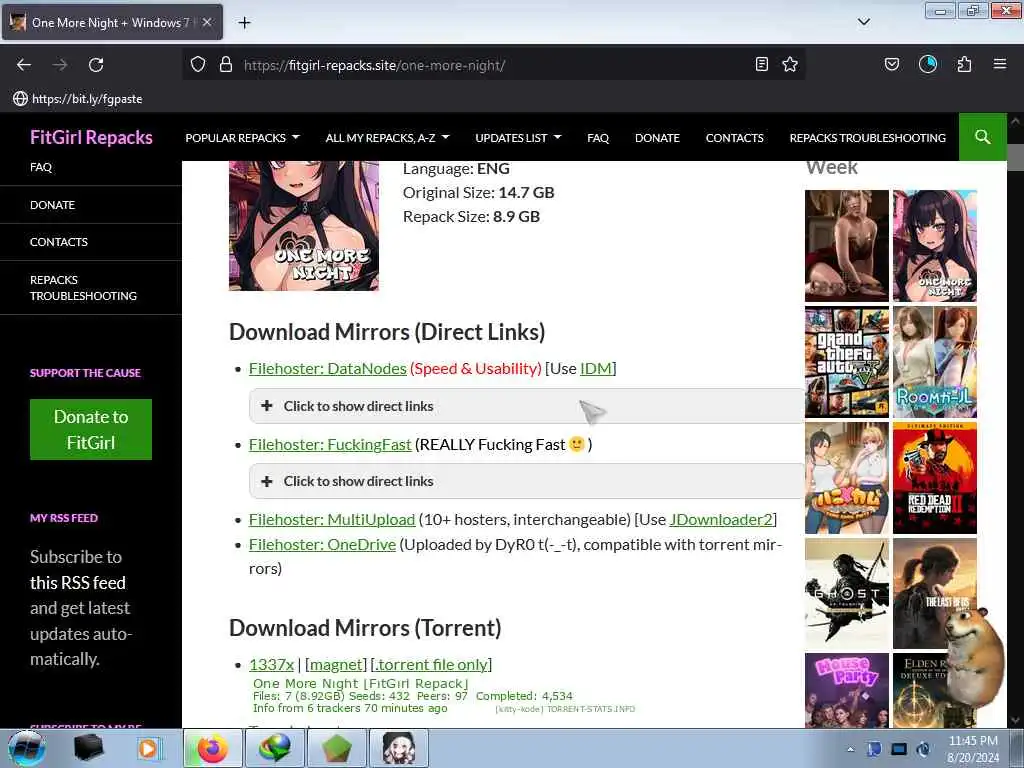
Task: Close the One More Night tab
Action: (x=207, y=22)
